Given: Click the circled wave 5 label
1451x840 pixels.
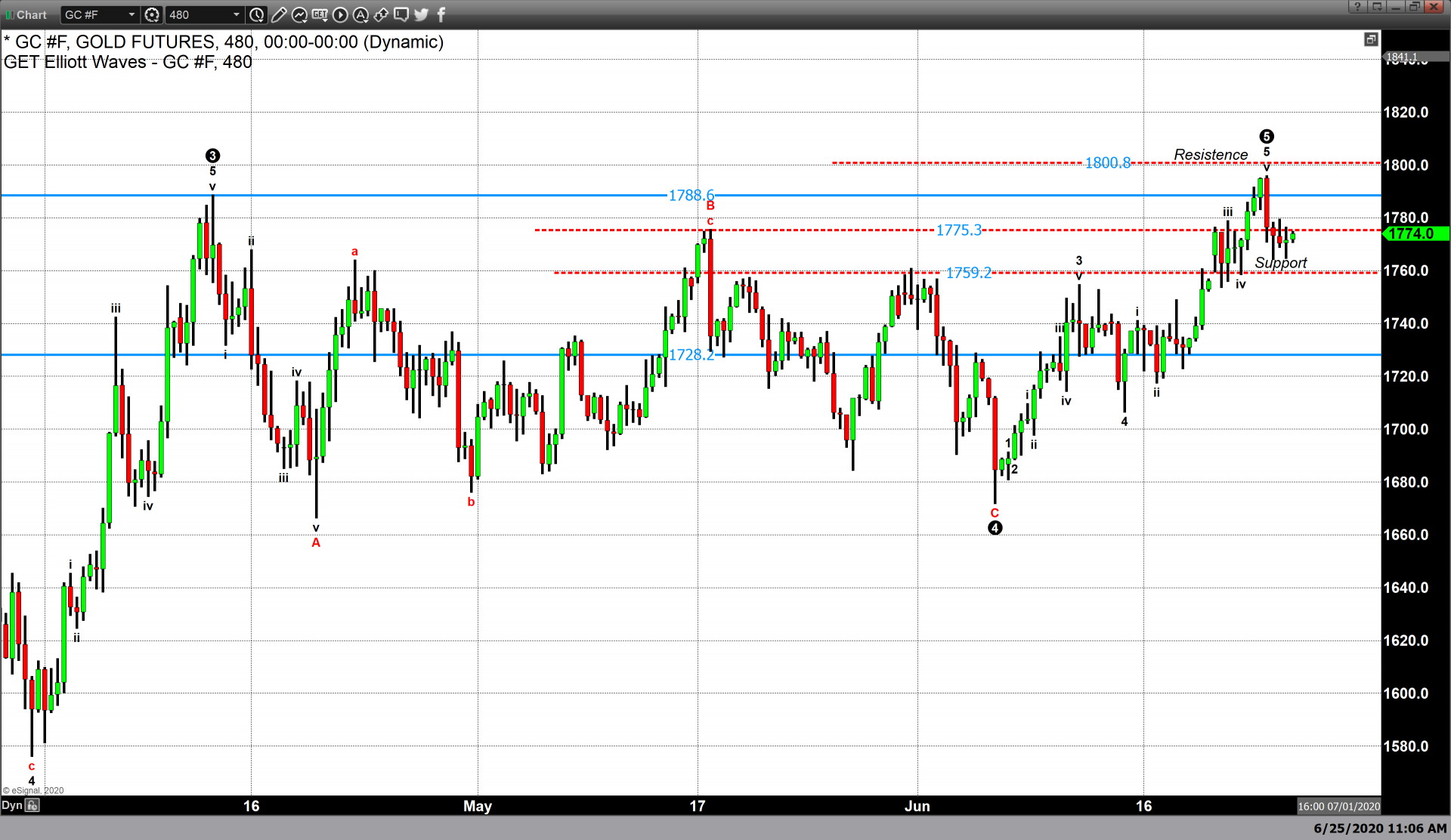Looking at the screenshot, I should click(x=1267, y=137).
